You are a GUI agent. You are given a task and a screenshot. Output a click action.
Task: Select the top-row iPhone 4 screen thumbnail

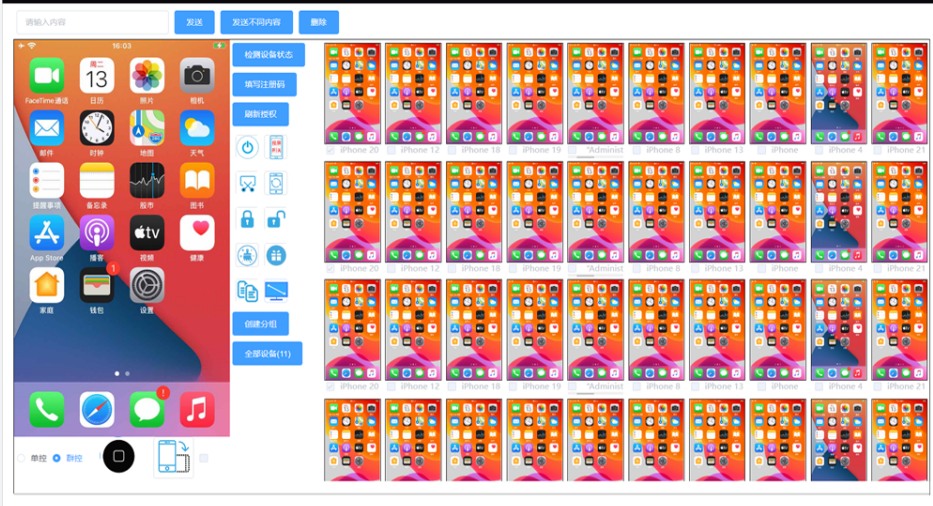tap(838, 93)
